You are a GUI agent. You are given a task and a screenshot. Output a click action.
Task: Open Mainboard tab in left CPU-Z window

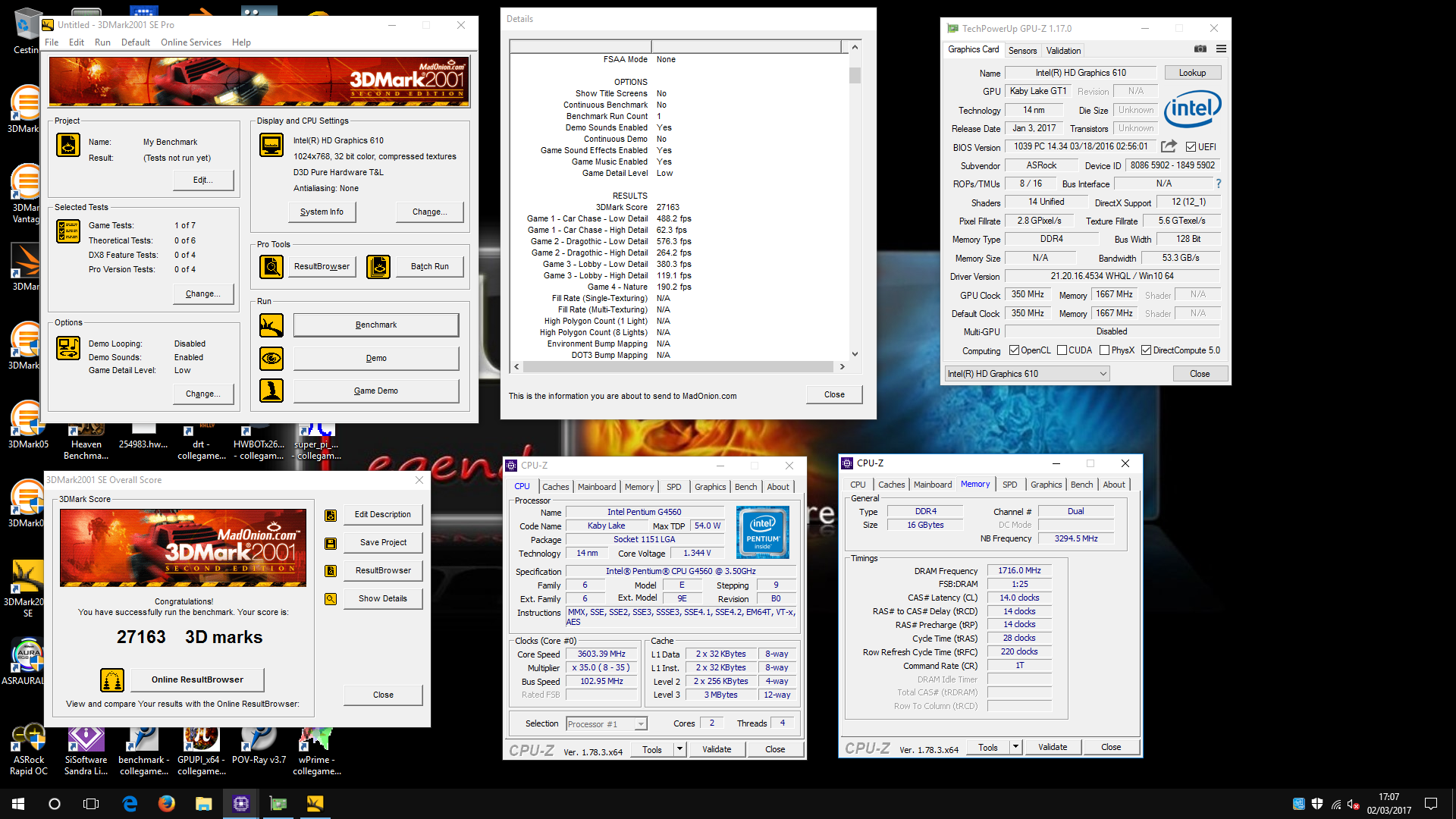tap(597, 487)
